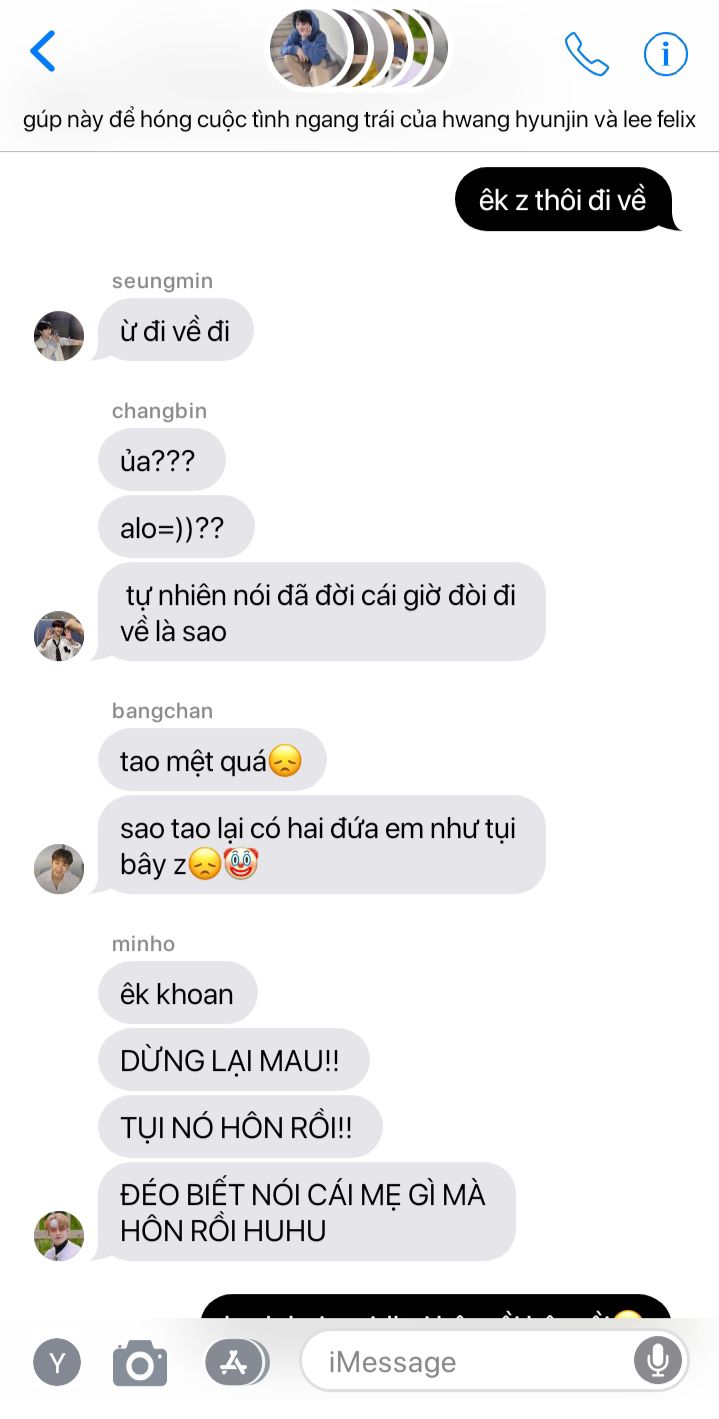Tap the bubble "alo=))??"
The width and height of the screenshot is (719, 1419).
coord(176,527)
